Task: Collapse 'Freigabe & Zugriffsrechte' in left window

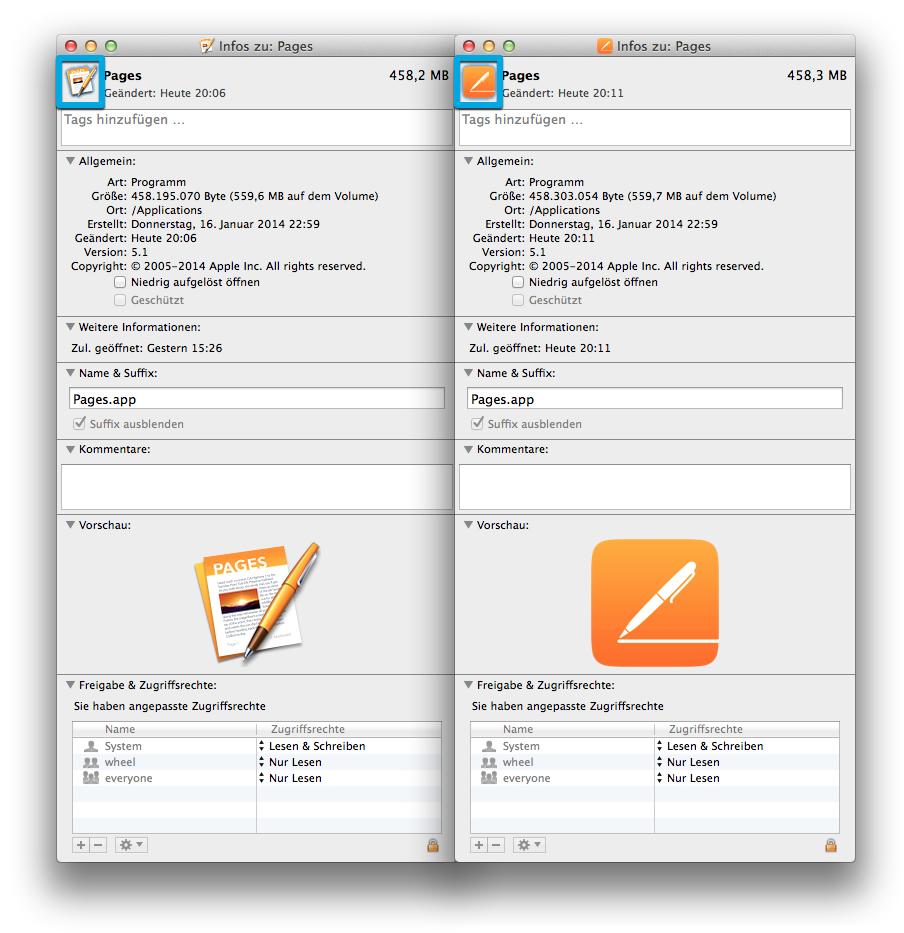Action: point(70,685)
